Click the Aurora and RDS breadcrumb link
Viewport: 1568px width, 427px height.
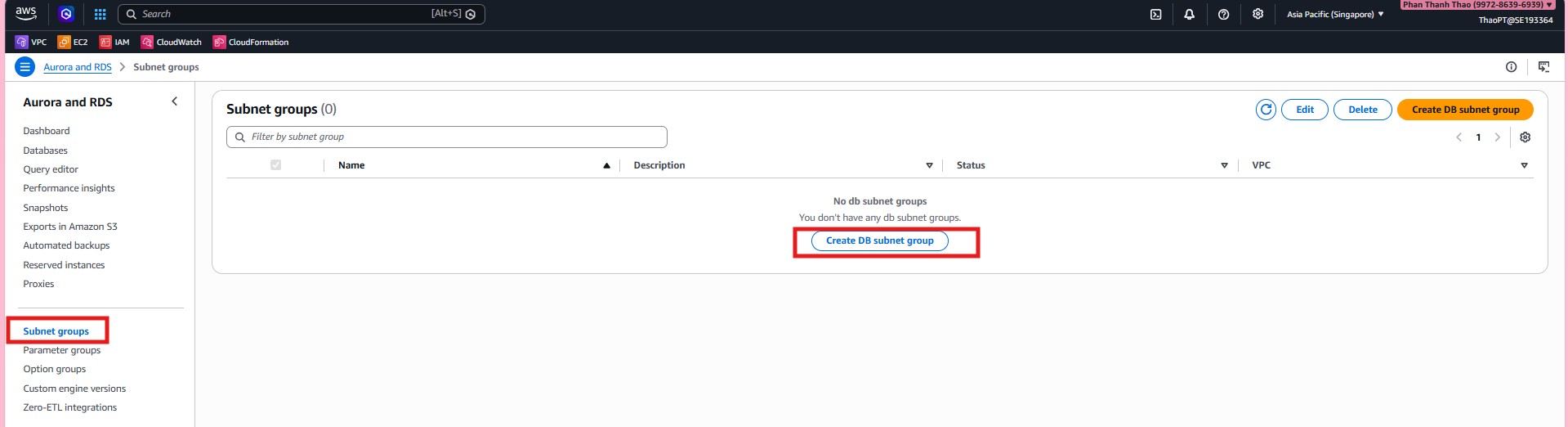[x=78, y=67]
